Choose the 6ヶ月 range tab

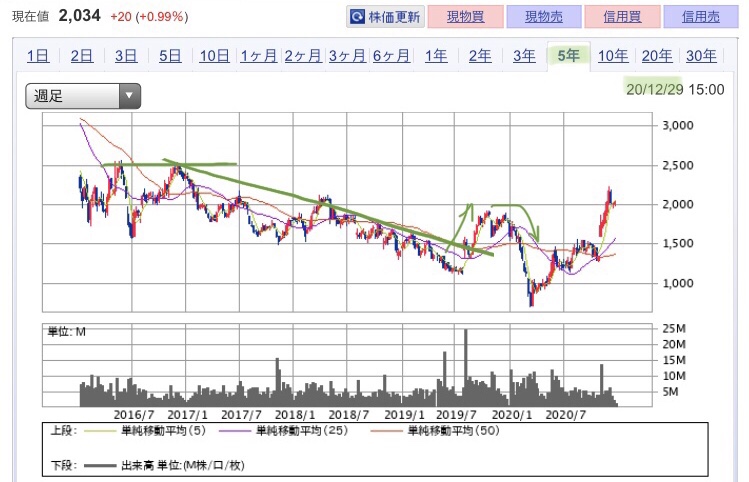point(391,56)
